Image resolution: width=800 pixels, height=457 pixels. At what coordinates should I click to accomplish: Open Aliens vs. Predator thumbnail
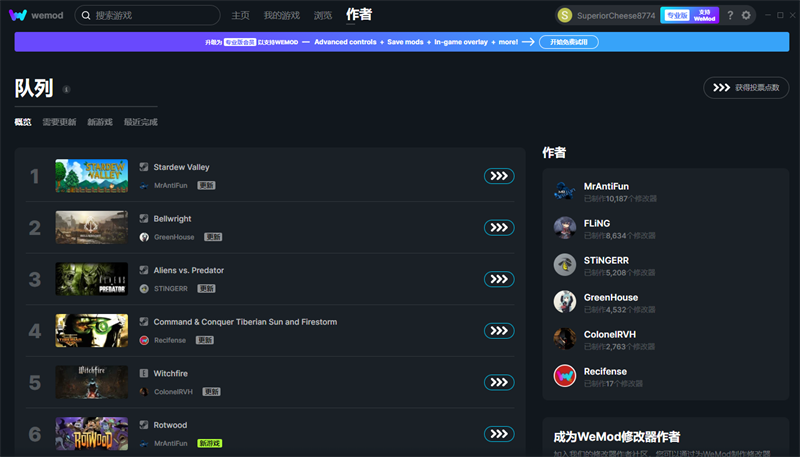click(x=92, y=279)
